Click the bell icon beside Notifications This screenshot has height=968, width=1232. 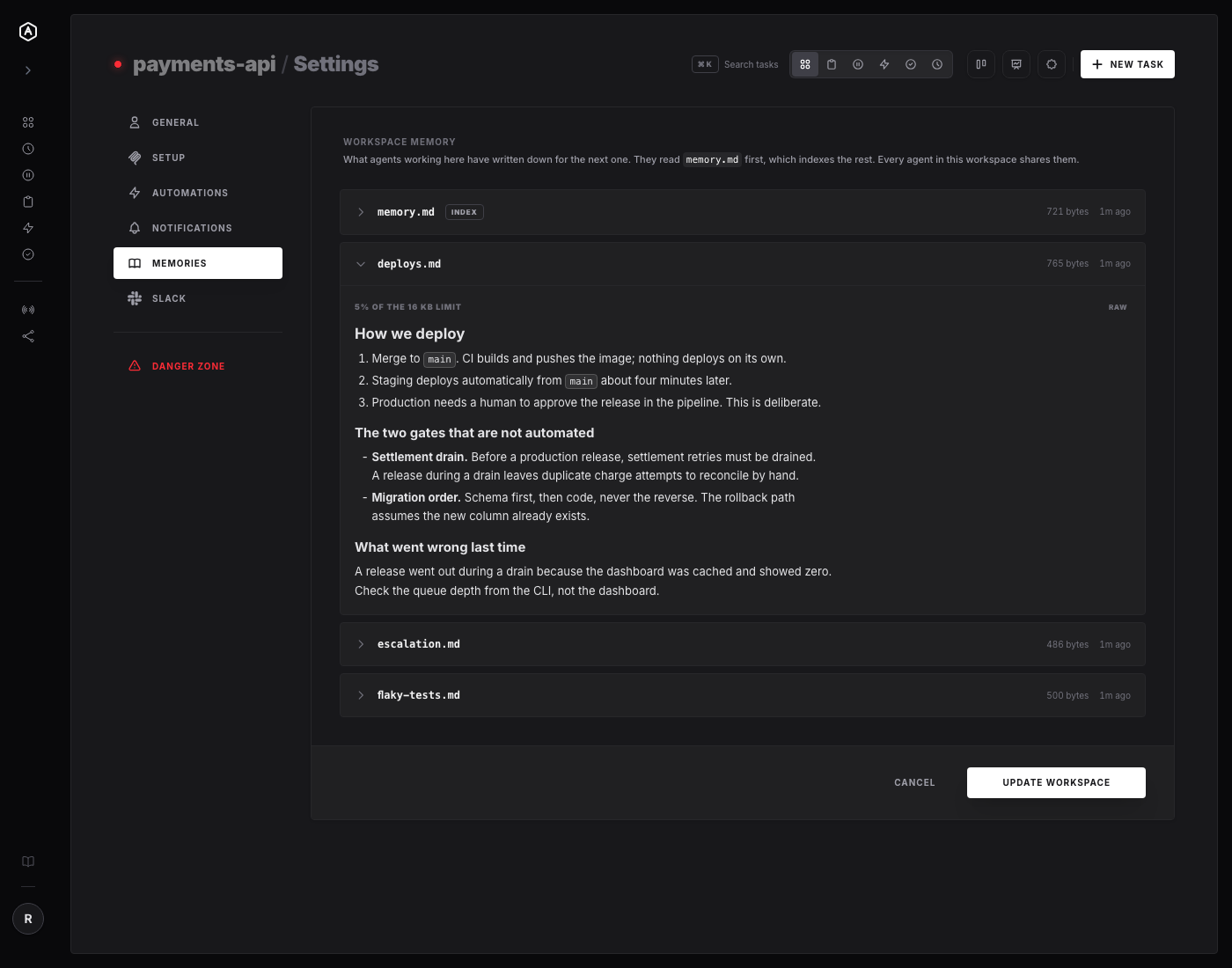[135, 228]
